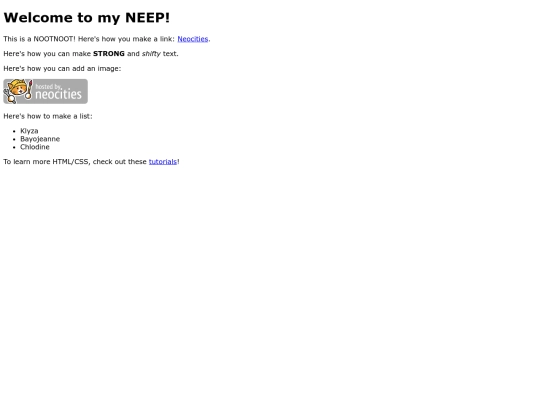
Task: Click the 'Here's how you can add an image:' text
Action: click(62, 69)
